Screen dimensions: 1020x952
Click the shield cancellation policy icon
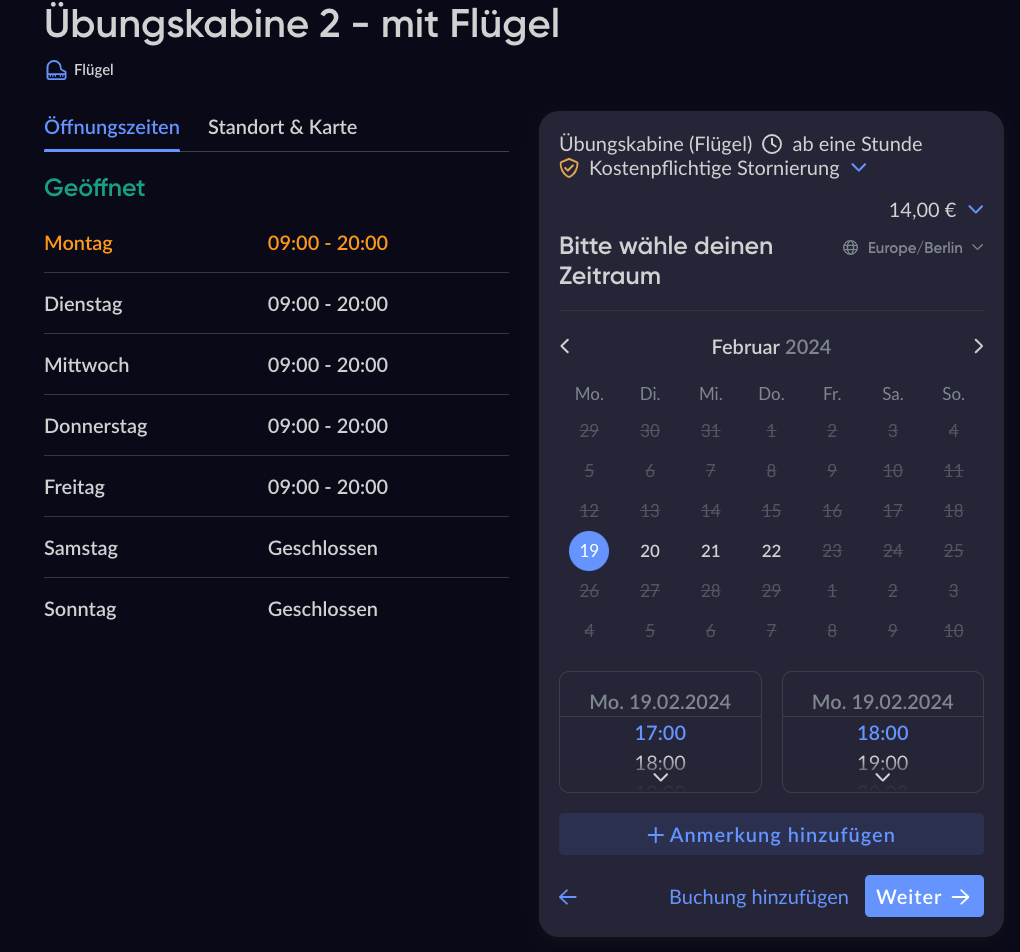coord(569,169)
